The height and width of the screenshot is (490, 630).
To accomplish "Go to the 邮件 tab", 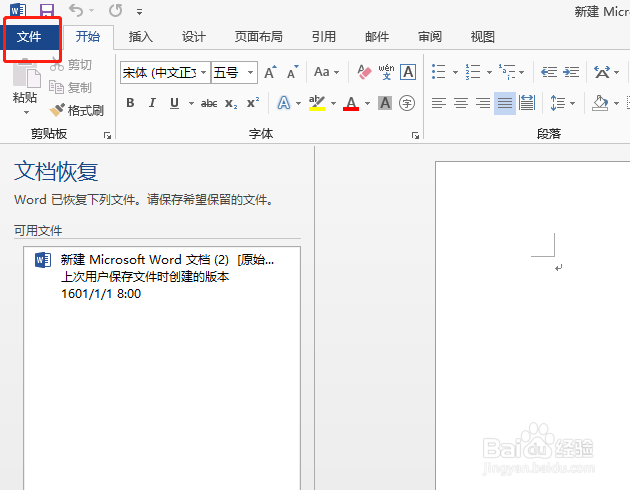I will (377, 37).
